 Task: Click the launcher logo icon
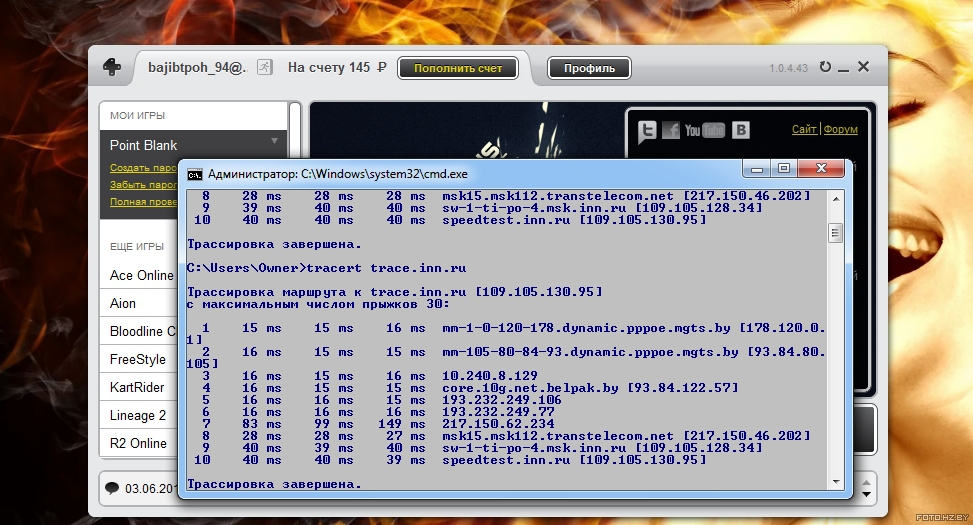coord(112,66)
